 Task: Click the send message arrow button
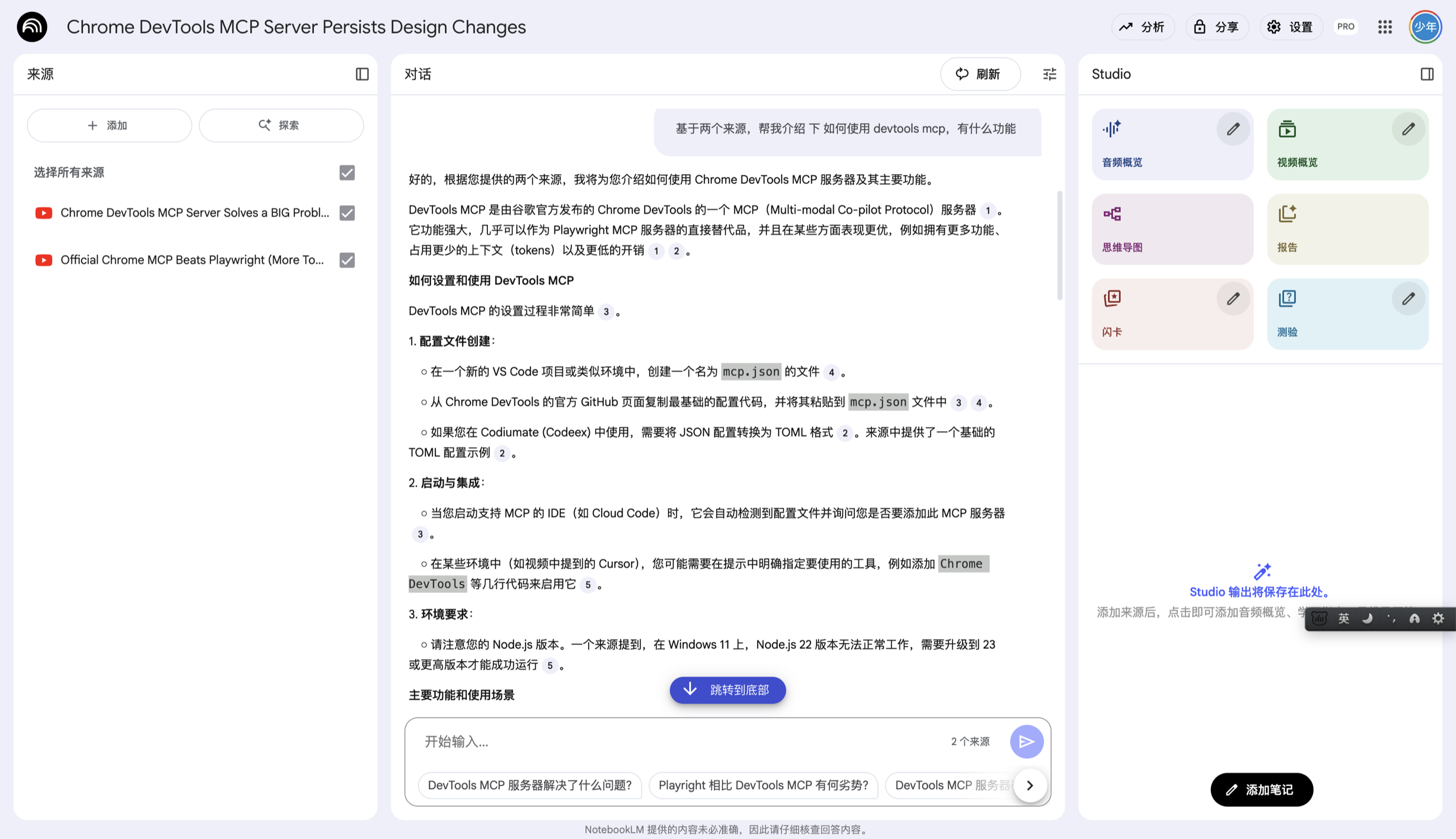1026,742
